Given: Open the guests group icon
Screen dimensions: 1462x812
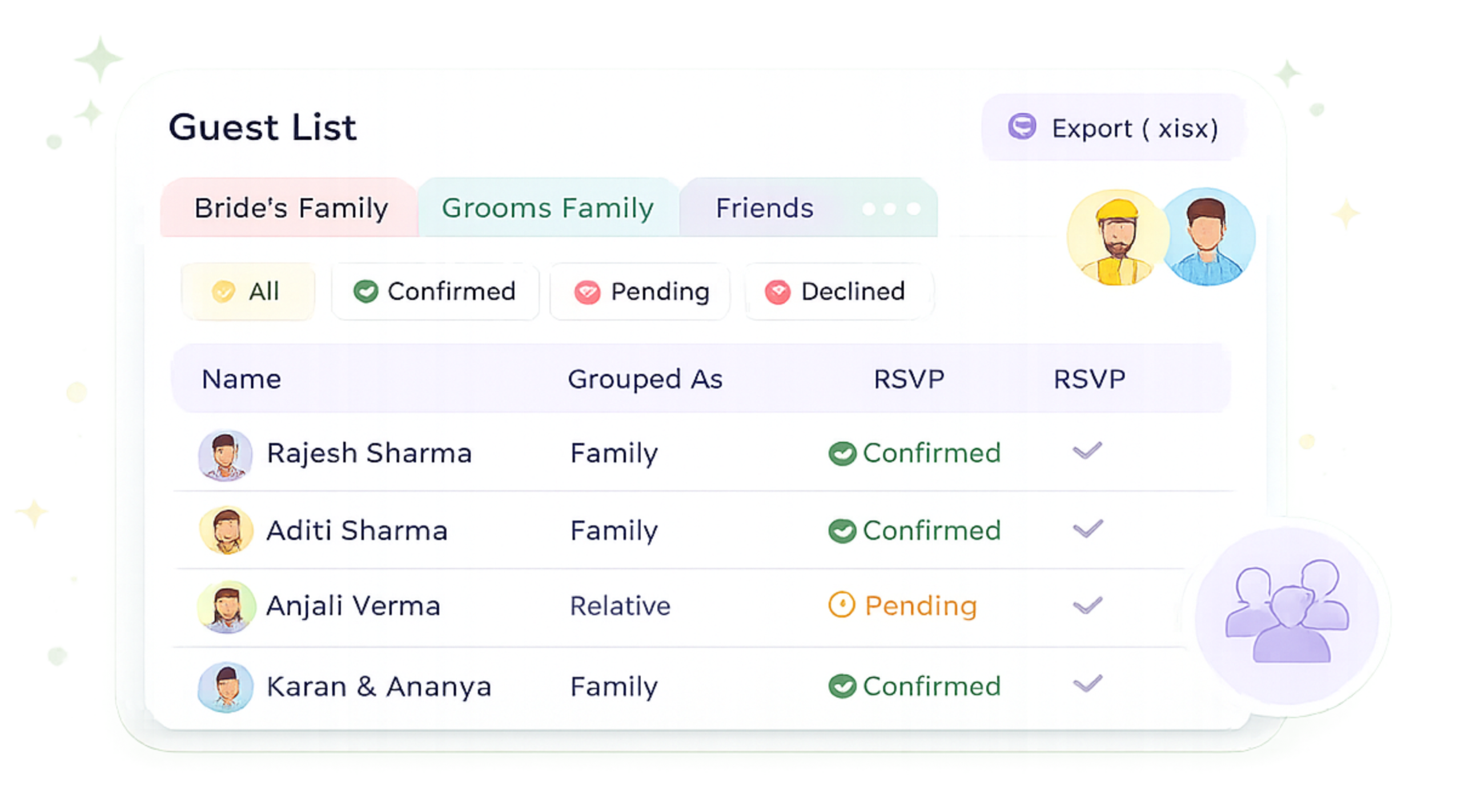Looking at the screenshot, I should click(x=1286, y=614).
